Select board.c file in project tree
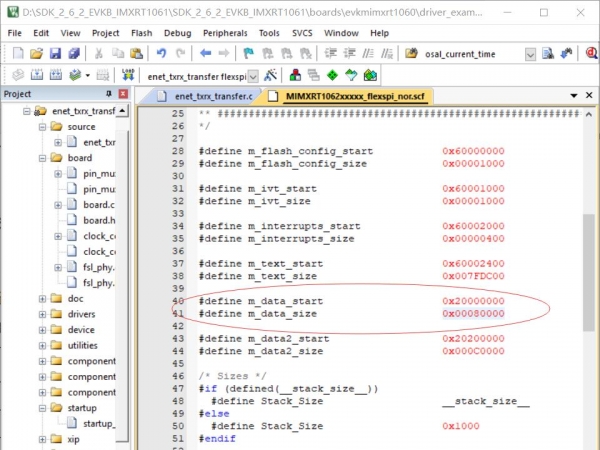Screen dimensions: 600x450 point(97,205)
